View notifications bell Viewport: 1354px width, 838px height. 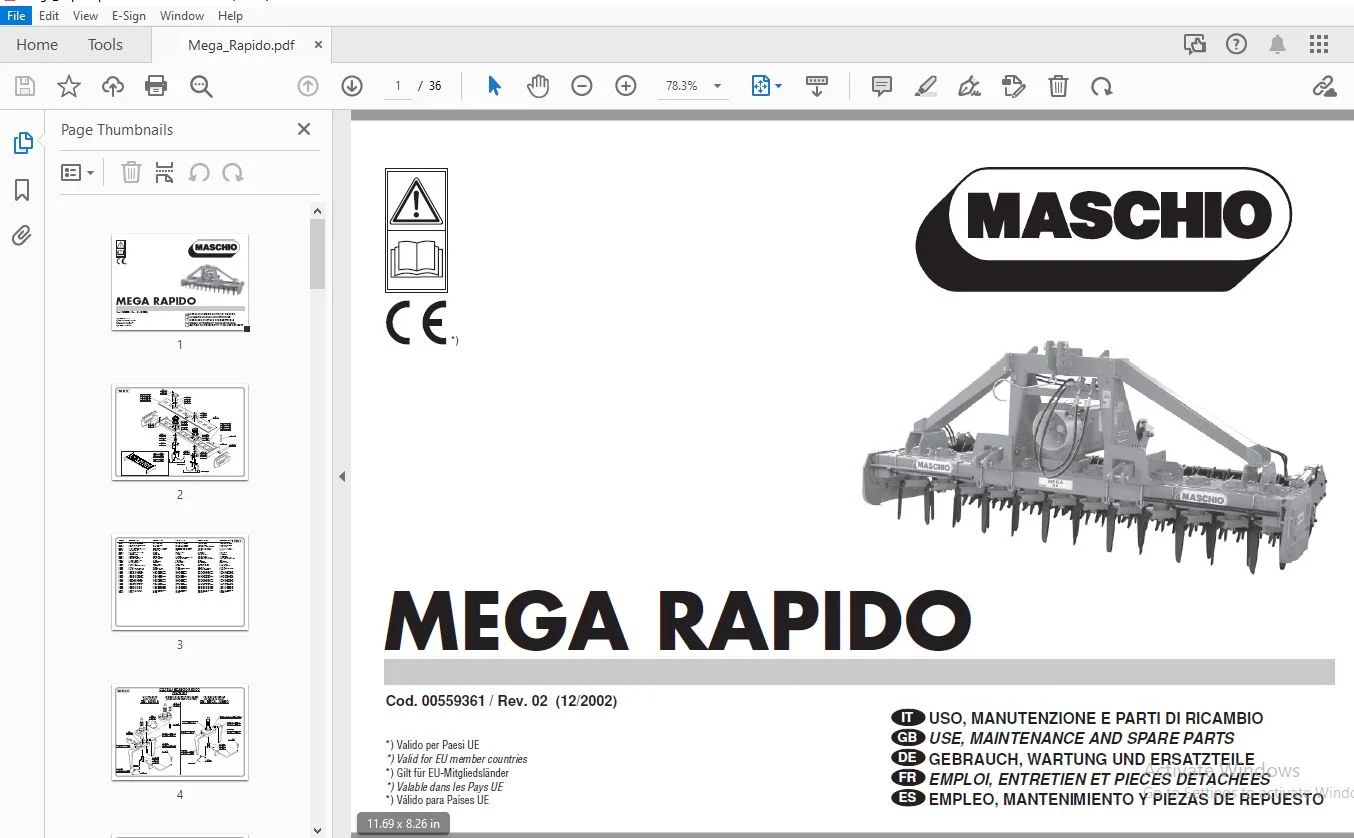(1278, 44)
